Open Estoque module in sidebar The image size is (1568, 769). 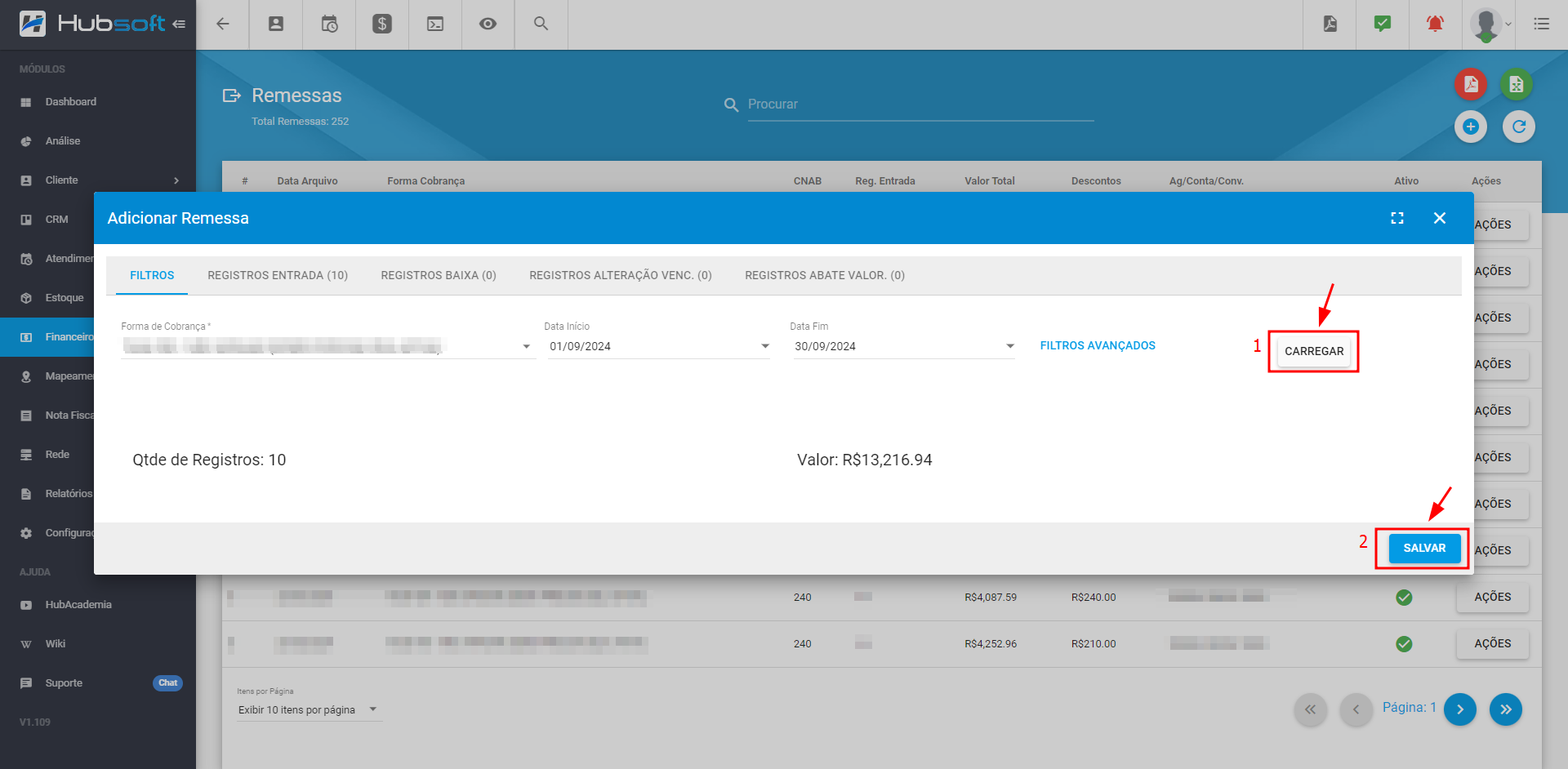tap(47, 298)
